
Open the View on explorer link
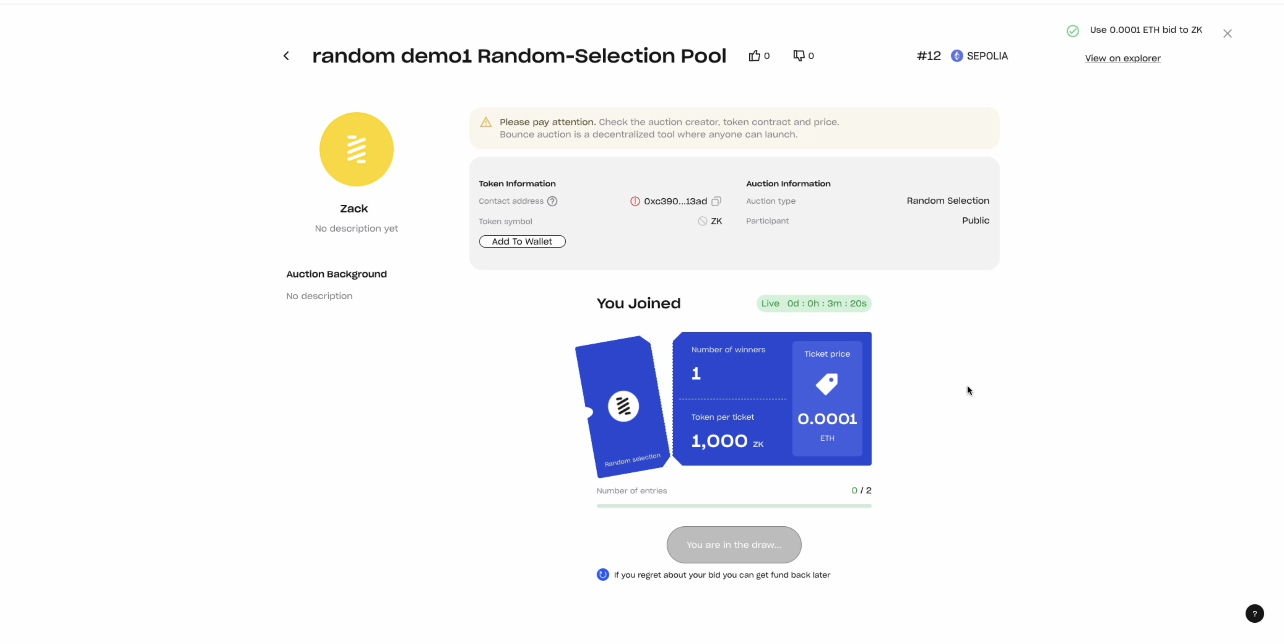coord(1123,58)
